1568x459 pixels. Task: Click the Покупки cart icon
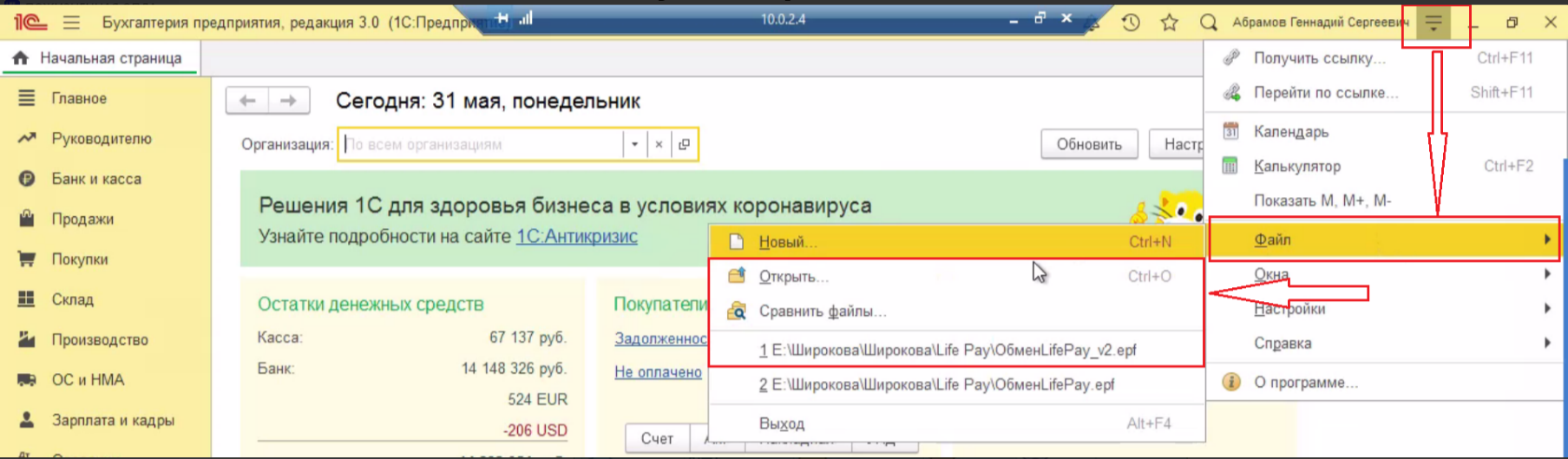click(27, 259)
